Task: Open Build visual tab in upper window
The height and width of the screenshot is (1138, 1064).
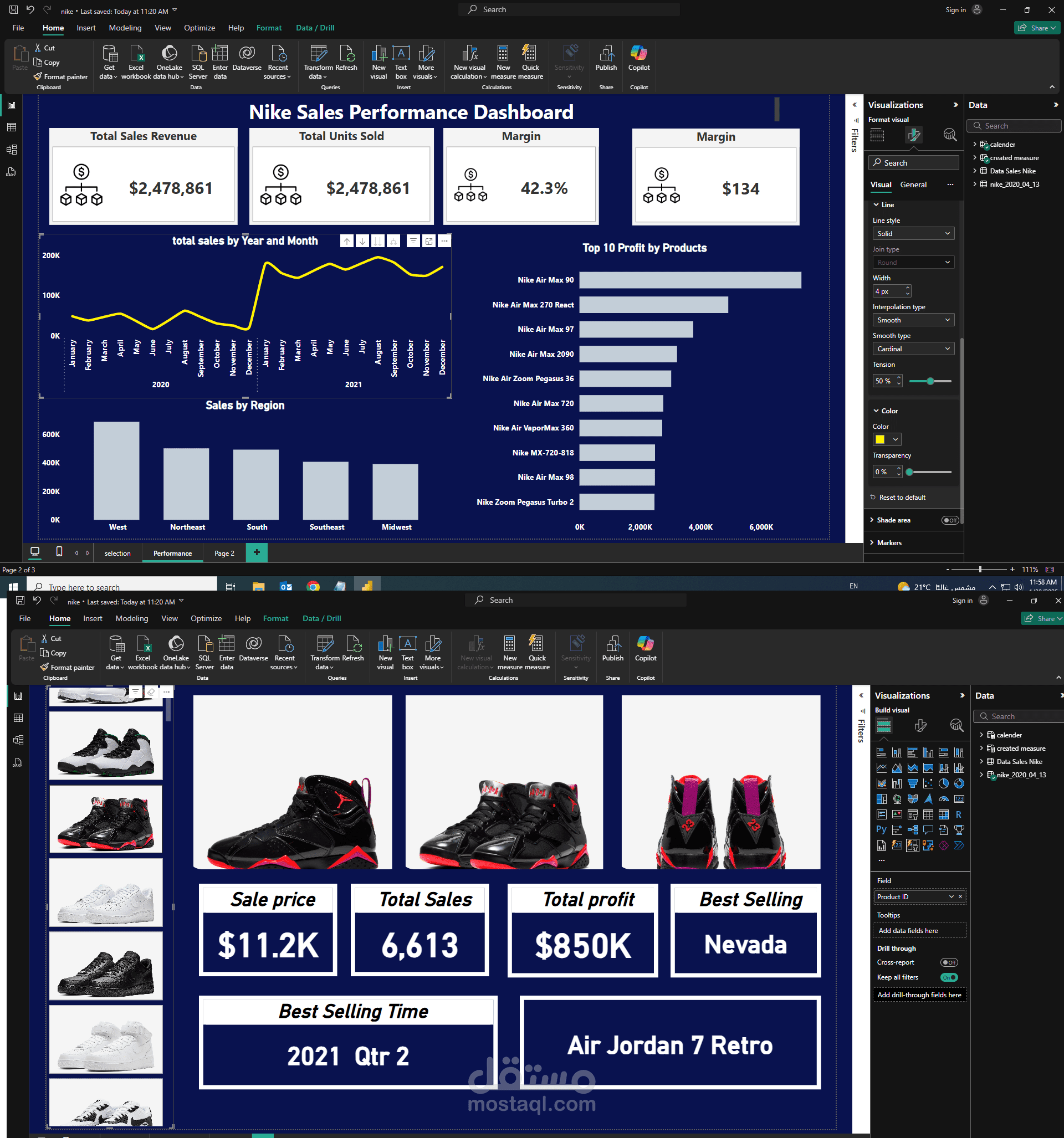Action: 877,135
